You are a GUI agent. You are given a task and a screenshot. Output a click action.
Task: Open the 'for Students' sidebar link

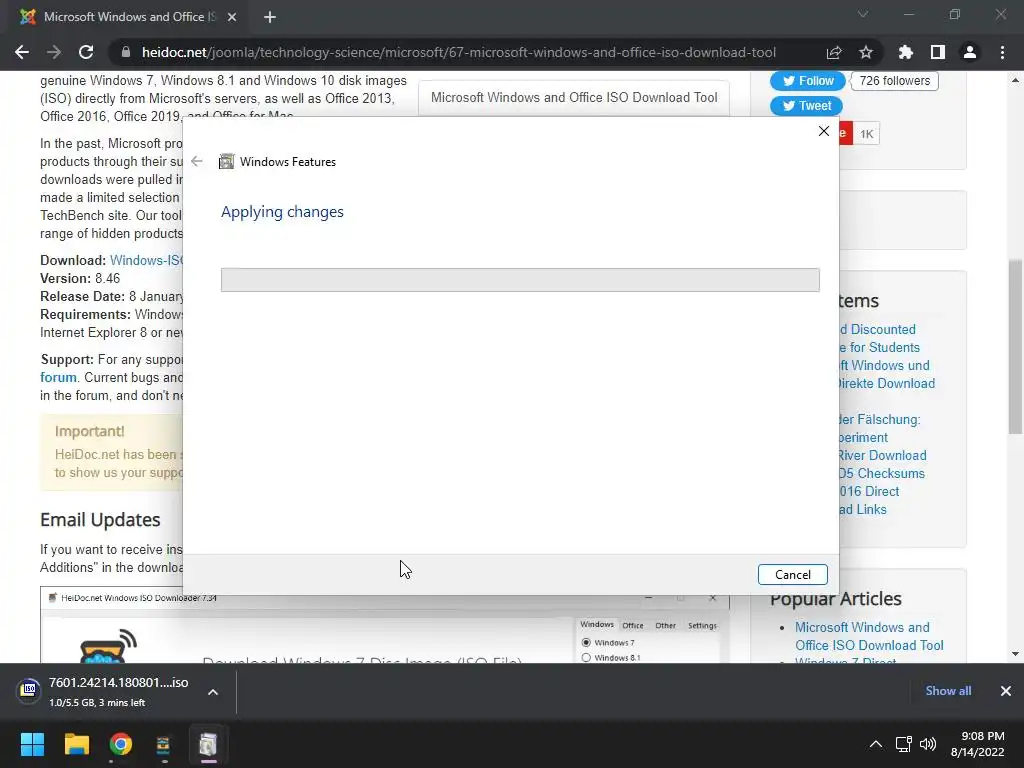pos(880,347)
